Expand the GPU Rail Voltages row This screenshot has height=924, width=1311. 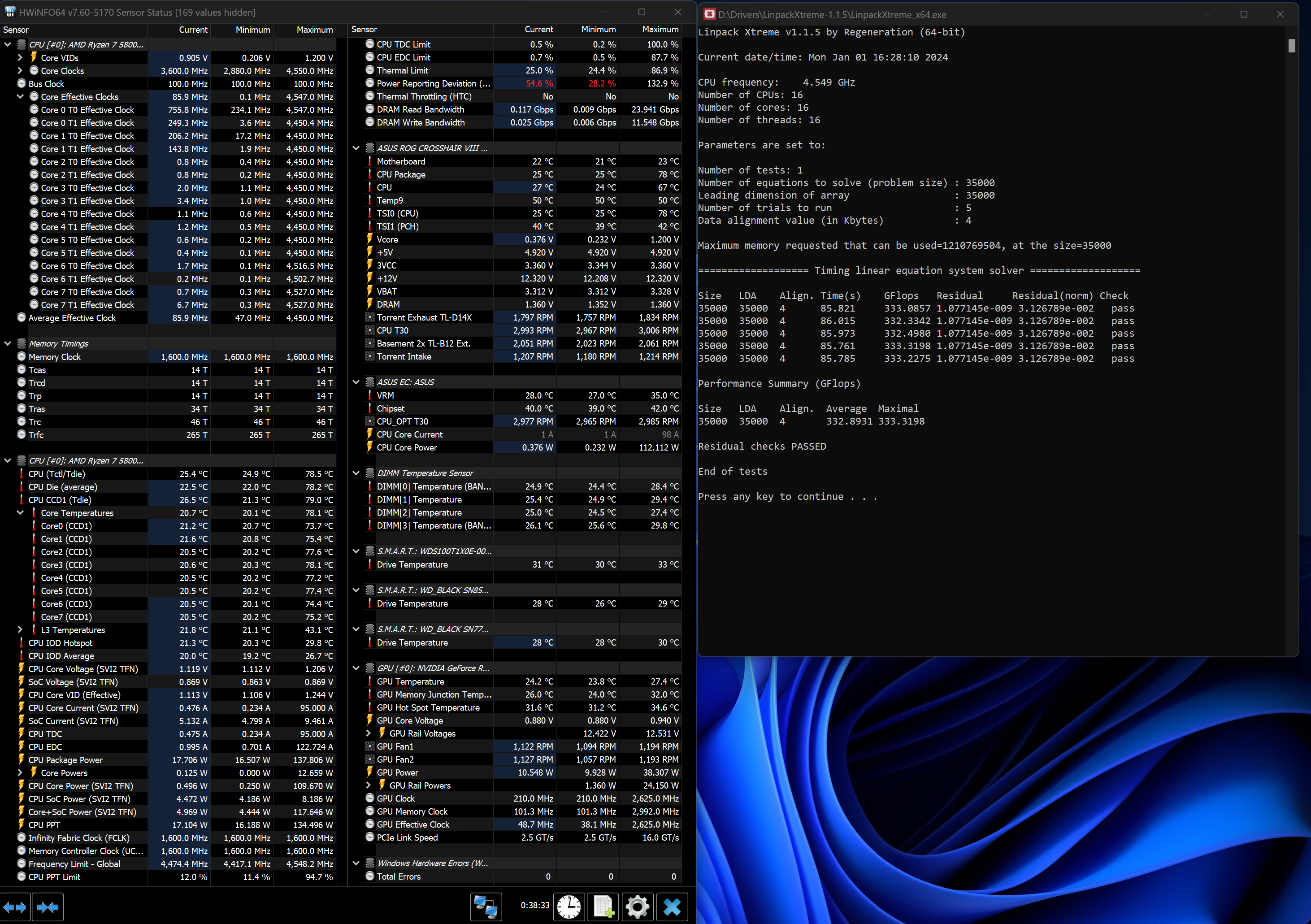pyautogui.click(x=368, y=733)
